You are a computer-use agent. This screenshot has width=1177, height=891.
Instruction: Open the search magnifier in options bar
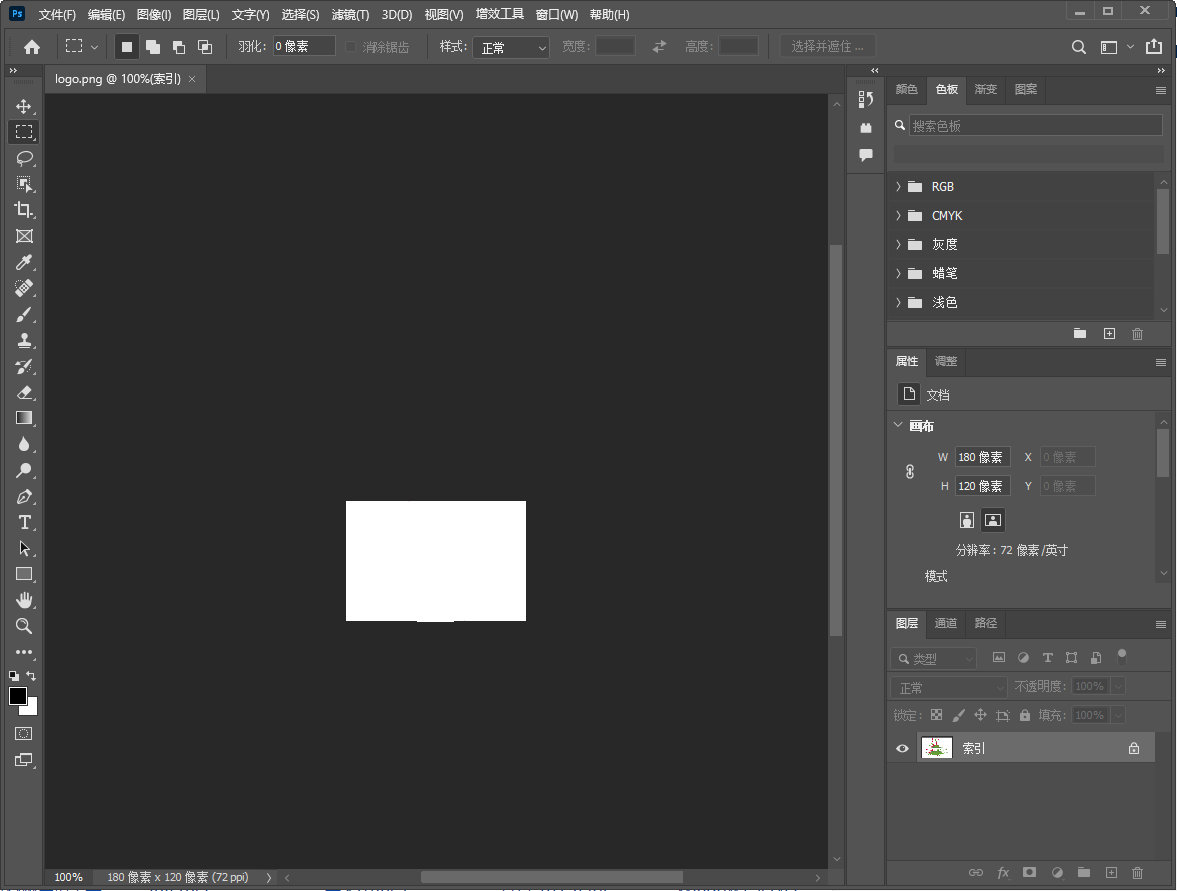tap(1079, 47)
